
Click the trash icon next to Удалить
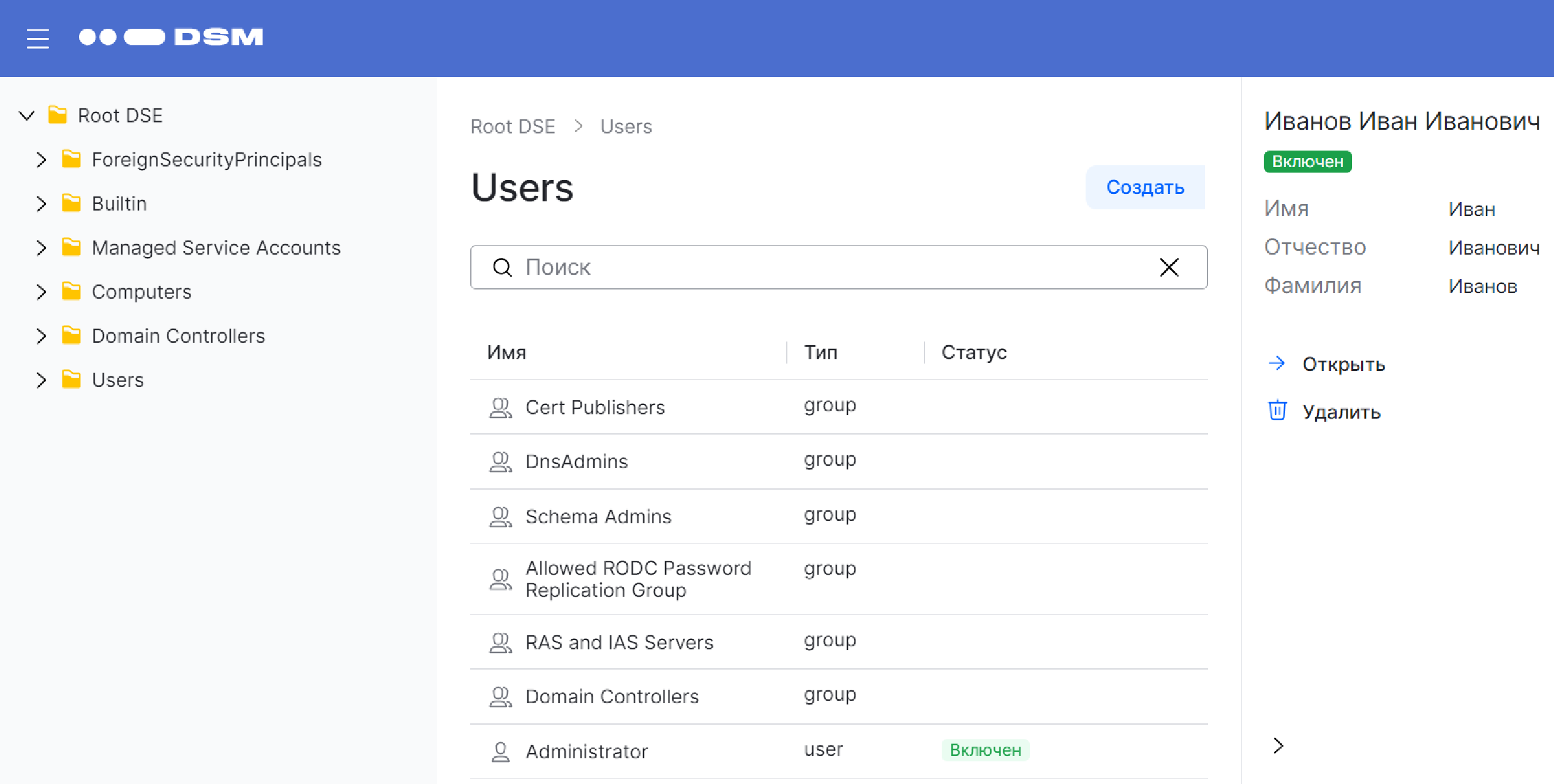pyautogui.click(x=1277, y=411)
